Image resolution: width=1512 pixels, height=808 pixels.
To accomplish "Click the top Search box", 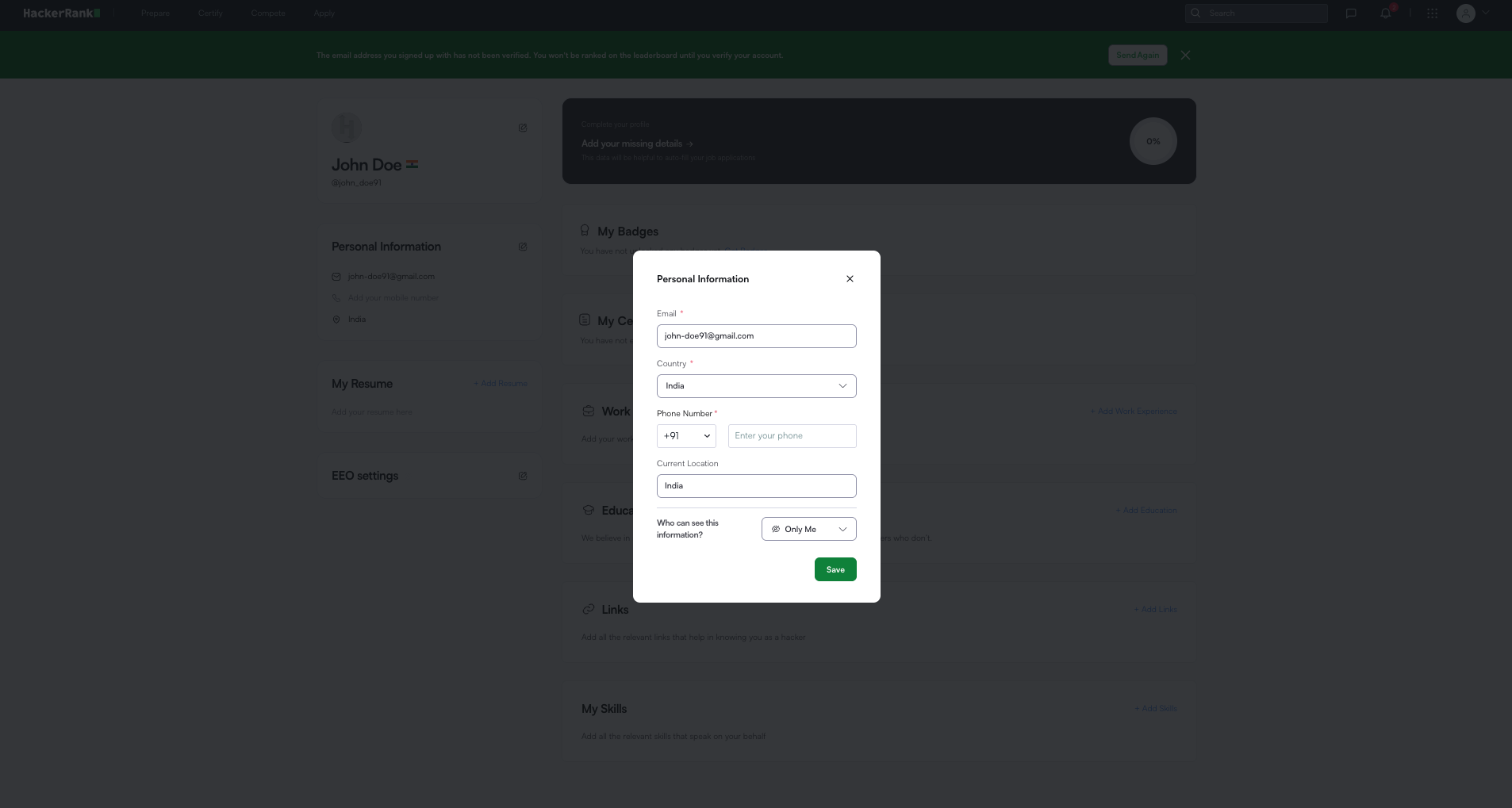I will 1257,13.
